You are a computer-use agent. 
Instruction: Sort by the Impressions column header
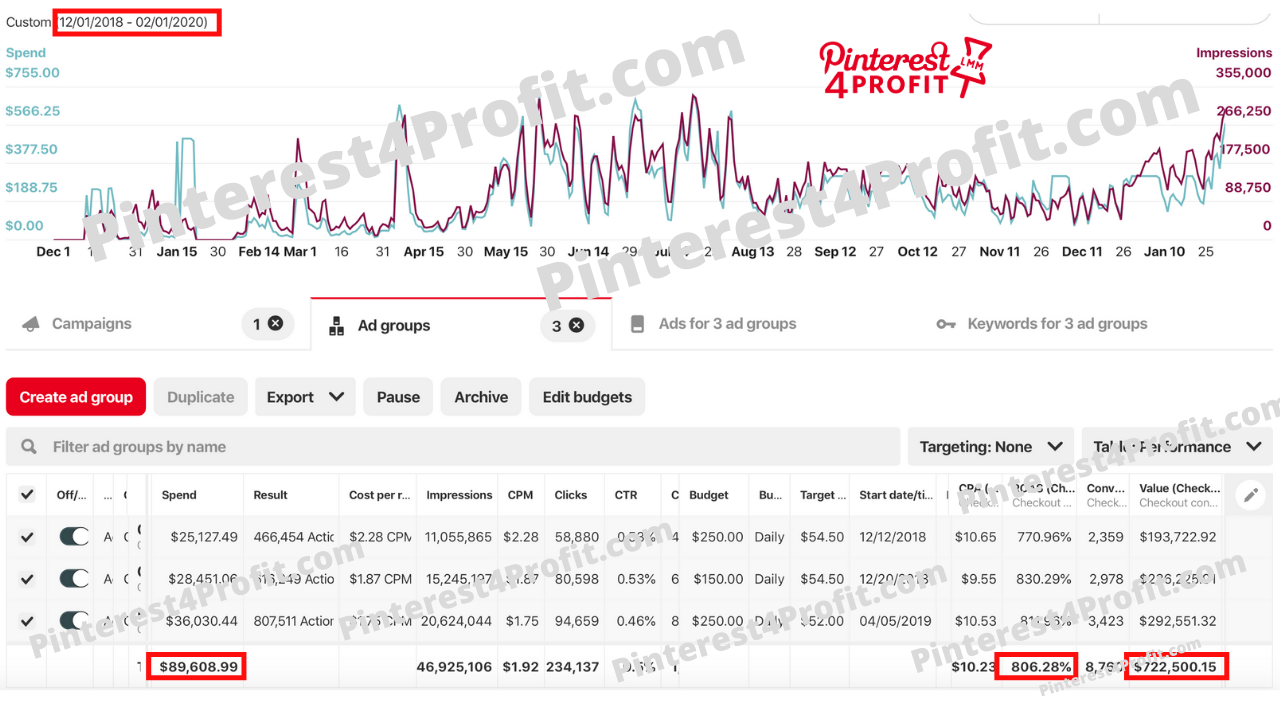[x=459, y=495]
